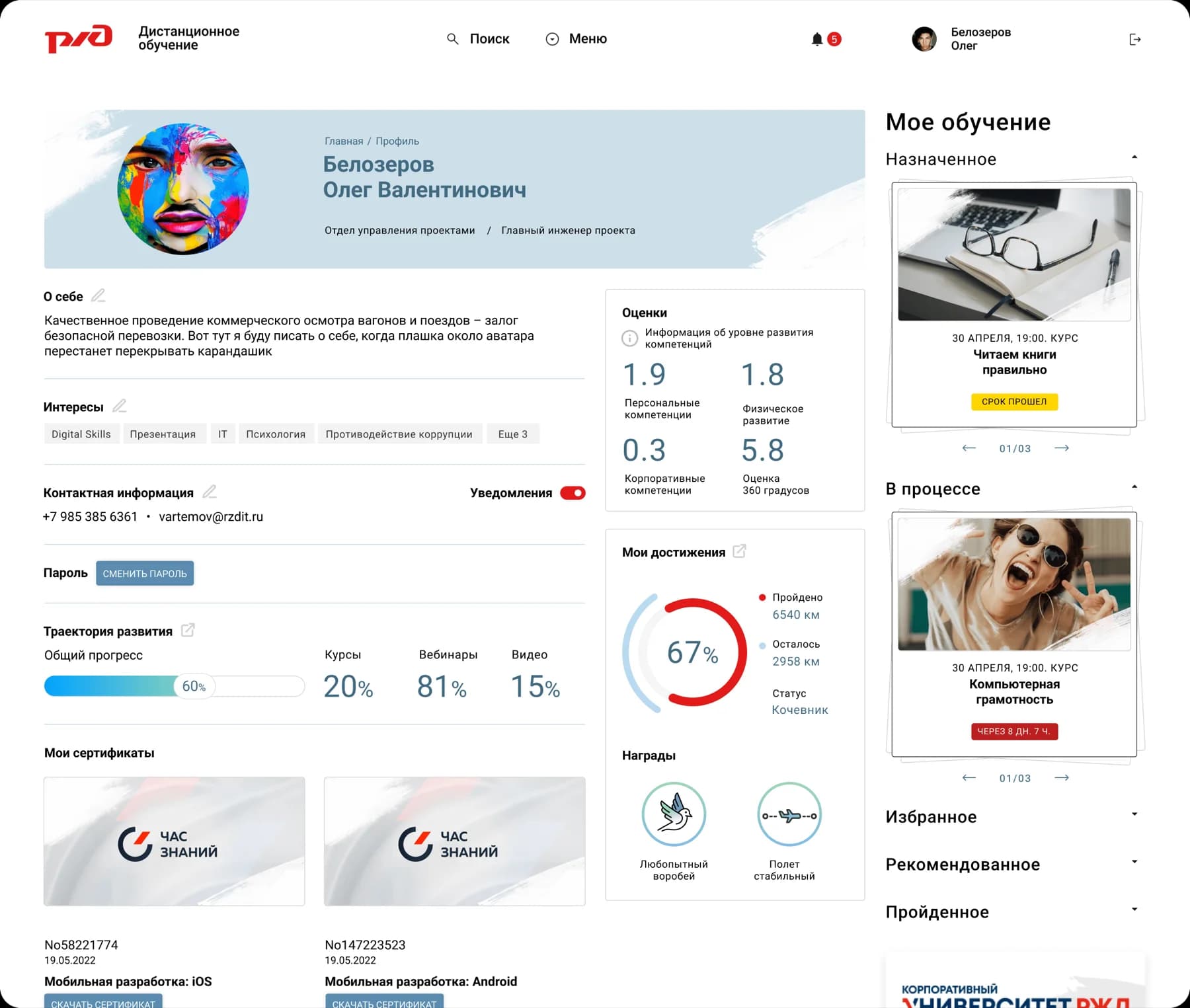
Task: Click the Сменить пароль button
Action: (145, 573)
